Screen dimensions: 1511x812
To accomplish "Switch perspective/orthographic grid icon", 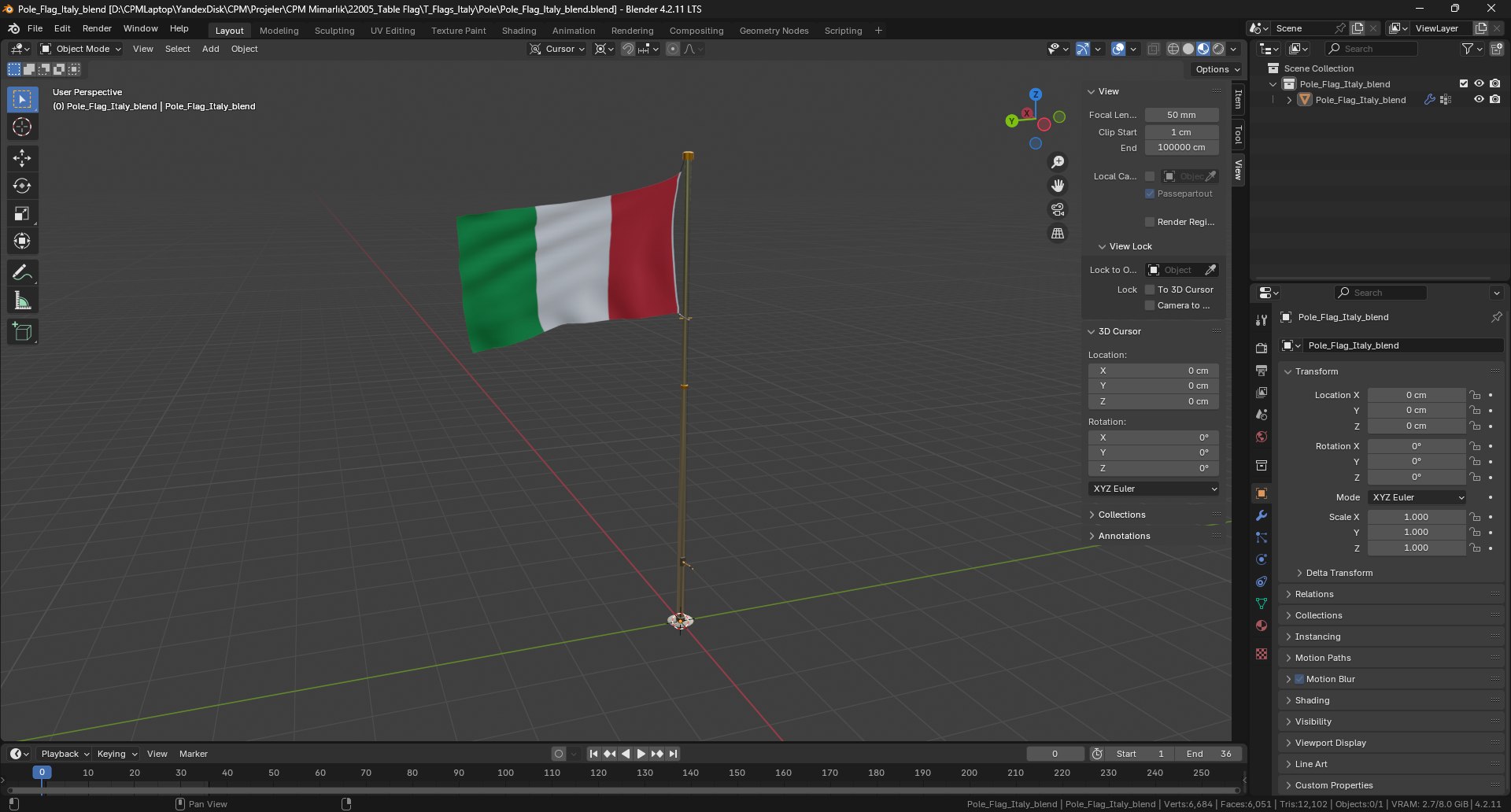I will point(1058,233).
